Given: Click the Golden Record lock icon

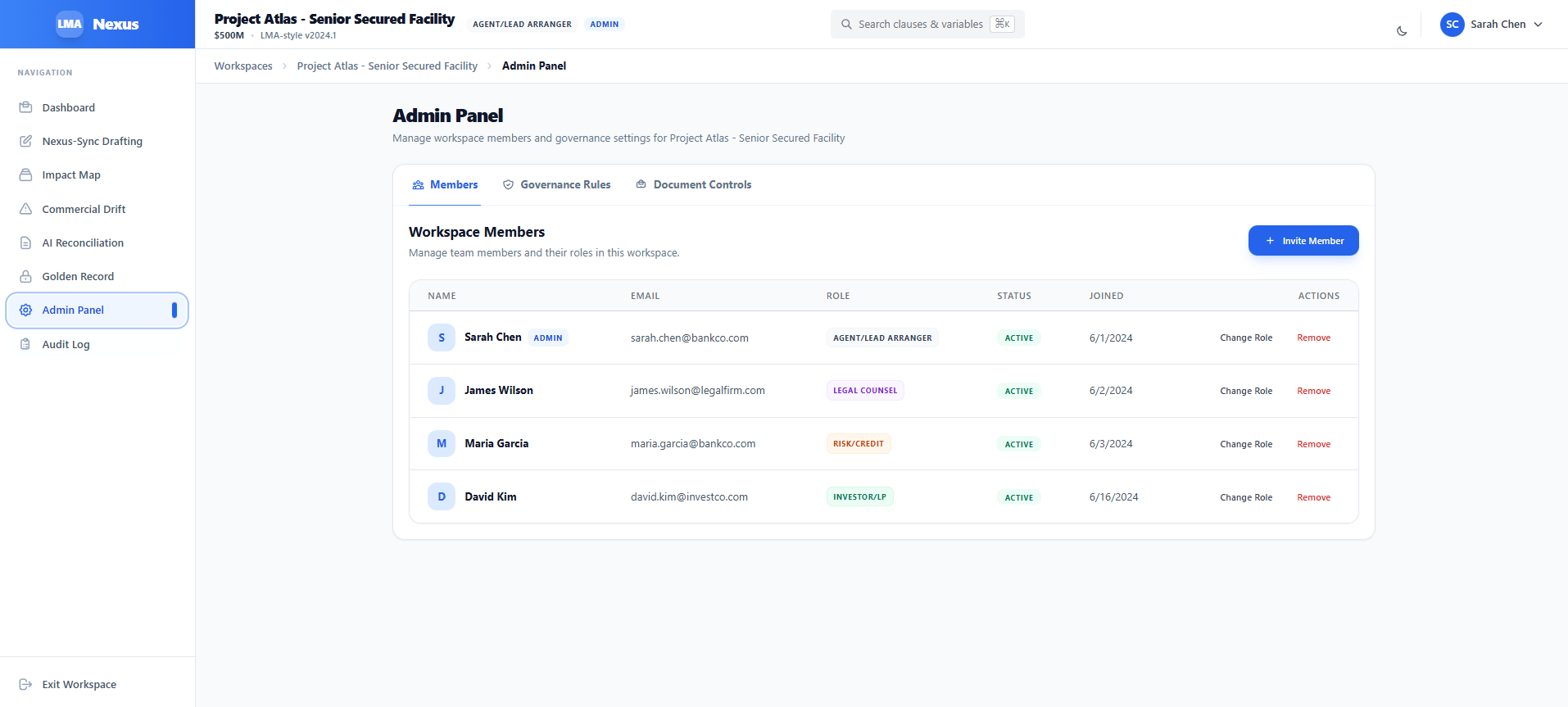Looking at the screenshot, I should (25, 276).
